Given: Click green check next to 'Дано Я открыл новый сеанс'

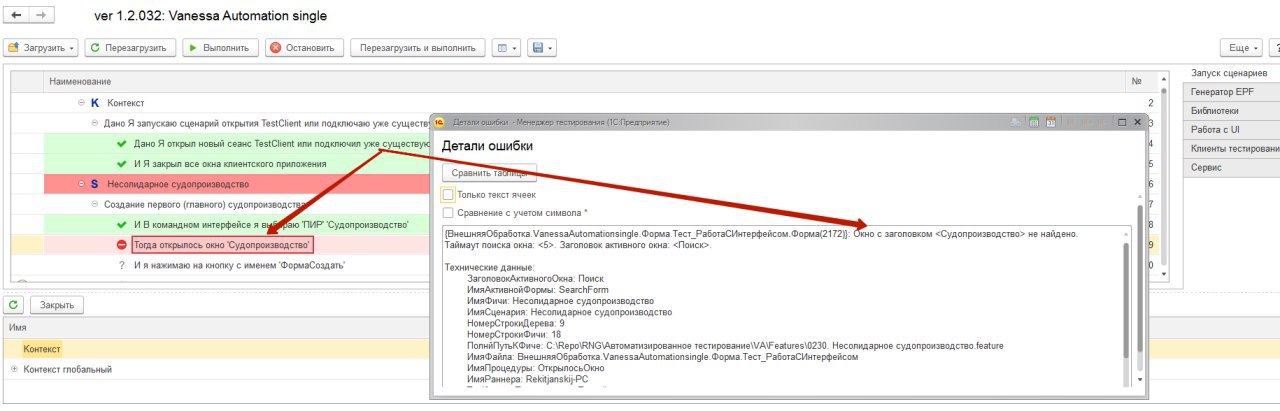Looking at the screenshot, I should [x=121, y=143].
